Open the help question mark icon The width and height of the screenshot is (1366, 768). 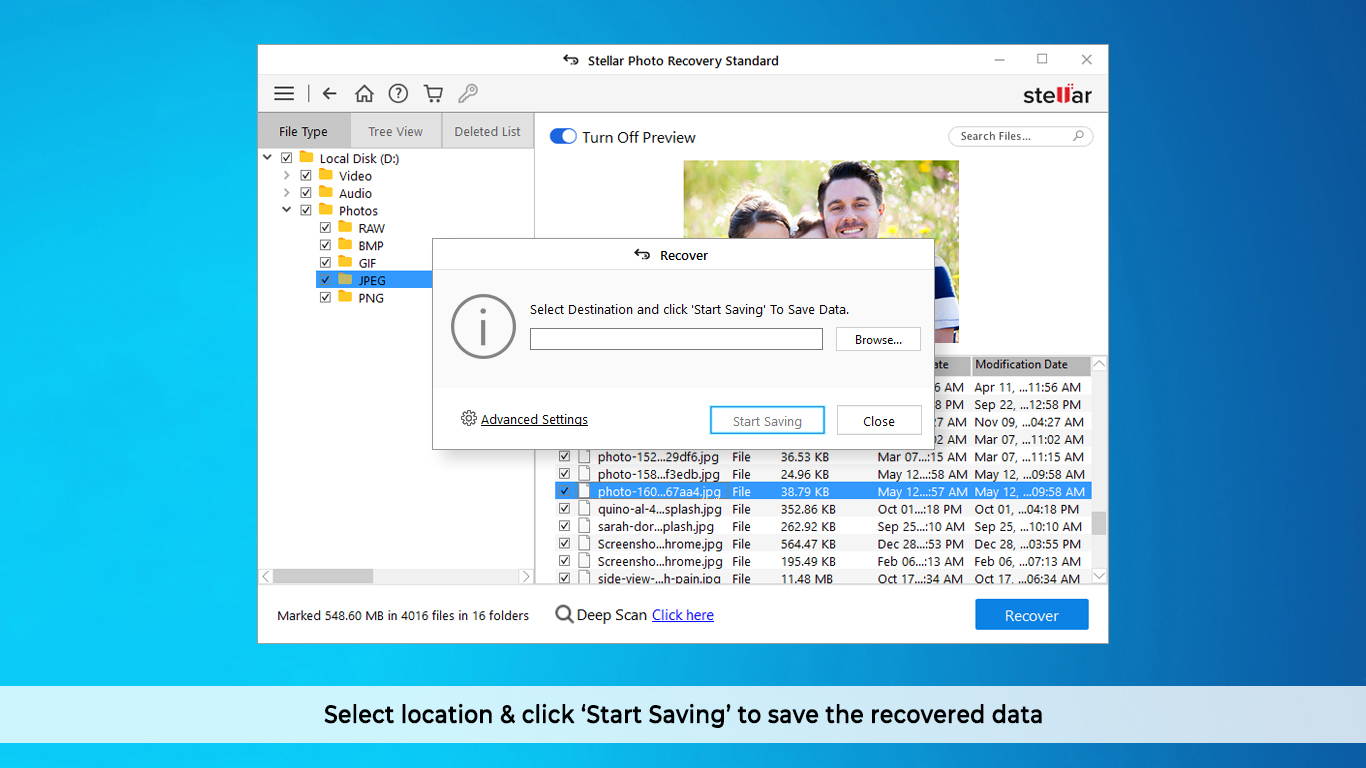point(398,94)
